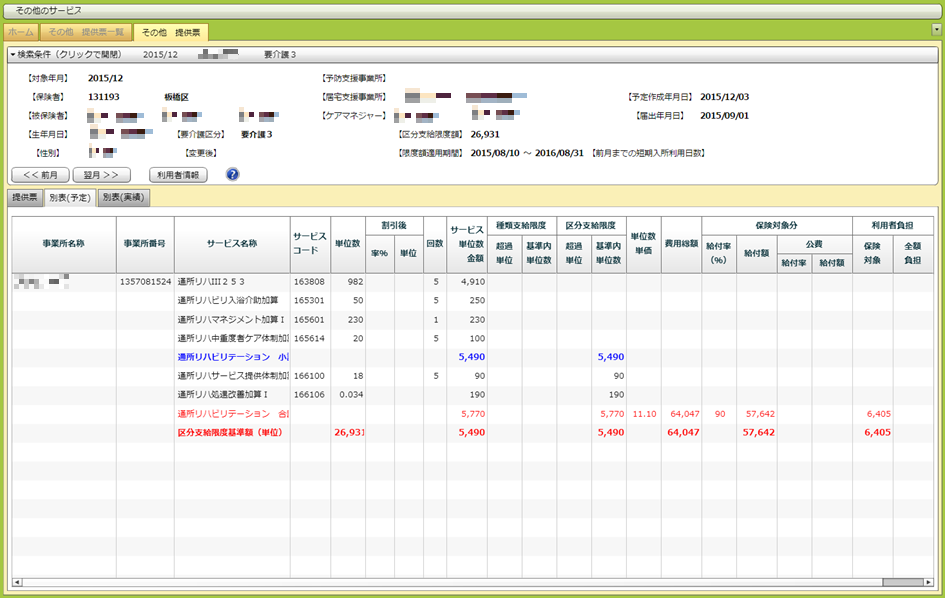Select the その他 提供票 tab

coord(171,32)
